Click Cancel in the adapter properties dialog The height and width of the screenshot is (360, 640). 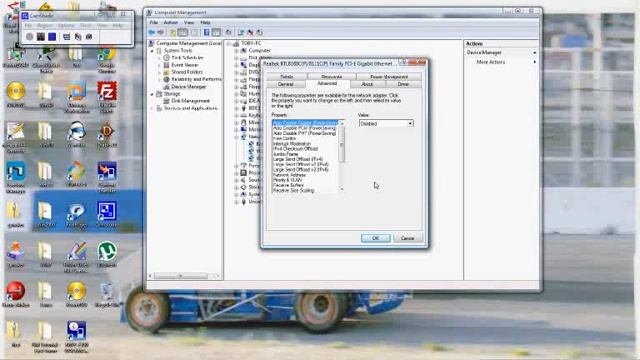coord(407,238)
